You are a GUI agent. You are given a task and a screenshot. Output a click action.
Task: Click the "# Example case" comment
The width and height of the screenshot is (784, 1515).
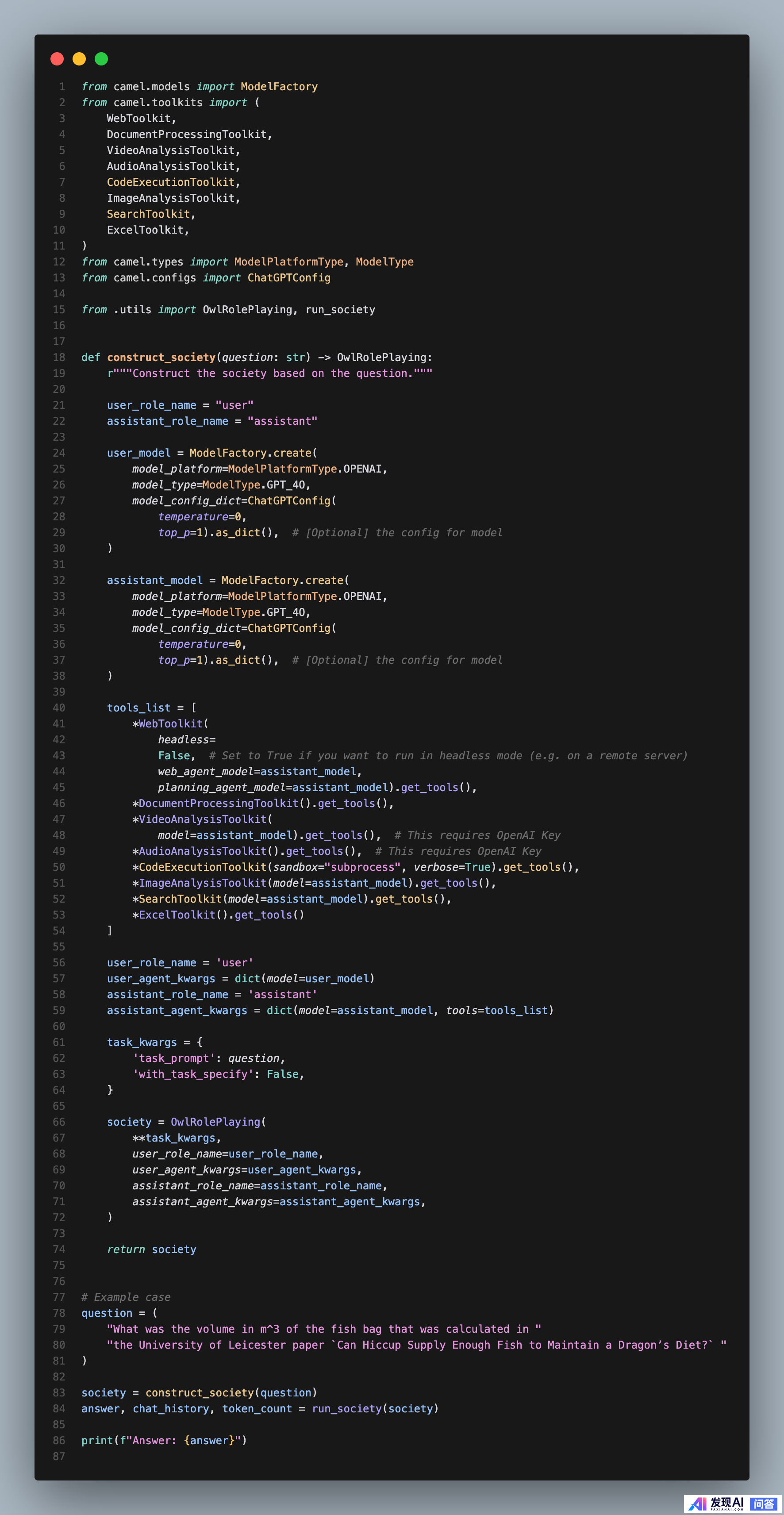tap(126, 1297)
